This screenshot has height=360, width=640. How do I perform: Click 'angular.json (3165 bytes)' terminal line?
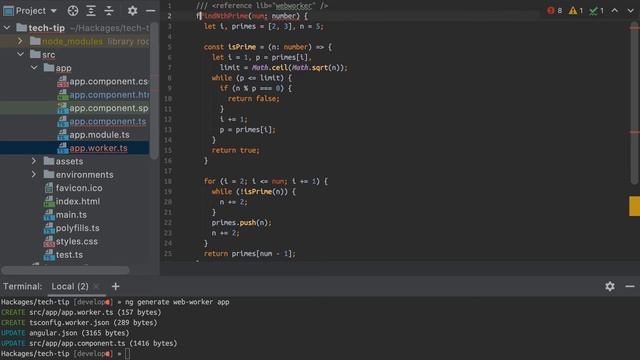pos(79,333)
